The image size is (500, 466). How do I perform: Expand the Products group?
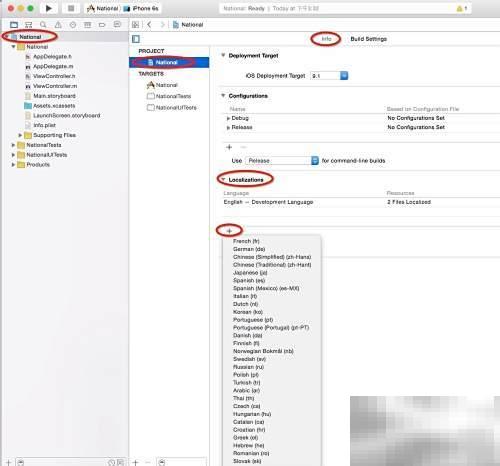point(13,165)
